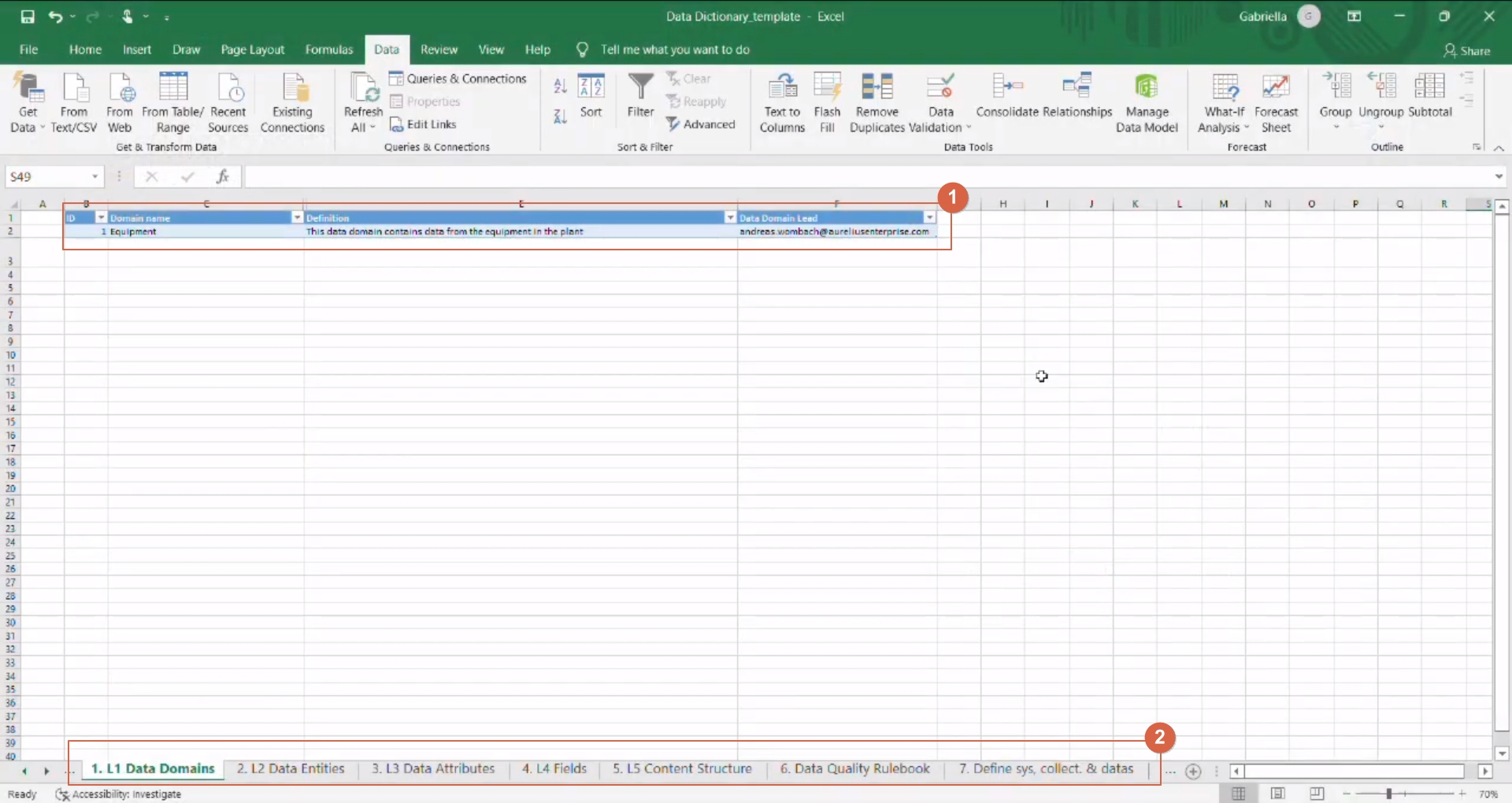Expand the ID column filter dropdown
Image resolution: width=1512 pixels, height=803 pixels.
[101, 217]
